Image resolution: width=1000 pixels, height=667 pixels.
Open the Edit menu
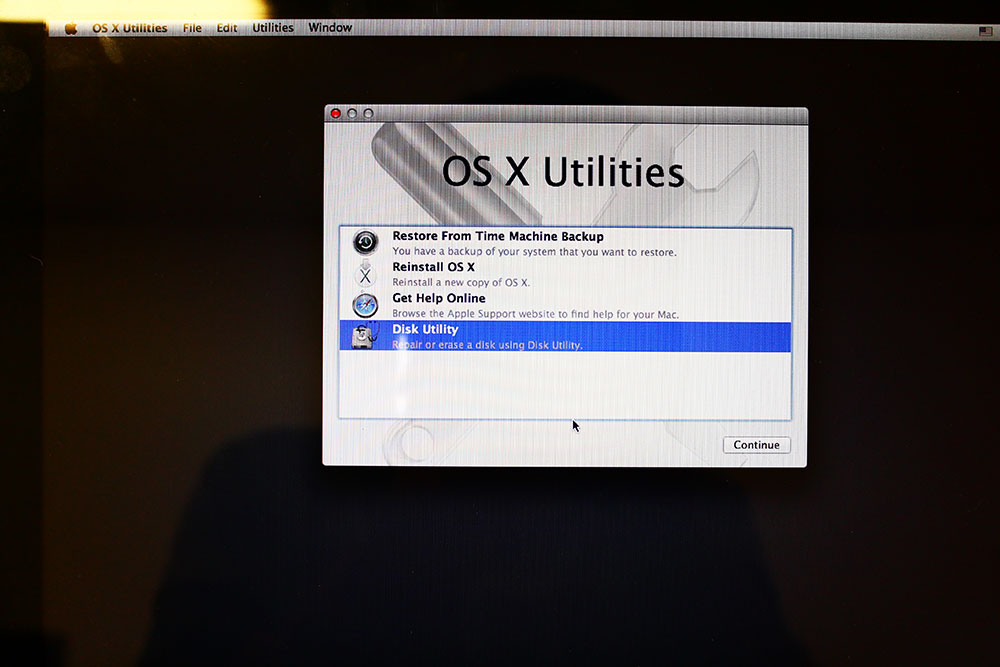(226, 28)
